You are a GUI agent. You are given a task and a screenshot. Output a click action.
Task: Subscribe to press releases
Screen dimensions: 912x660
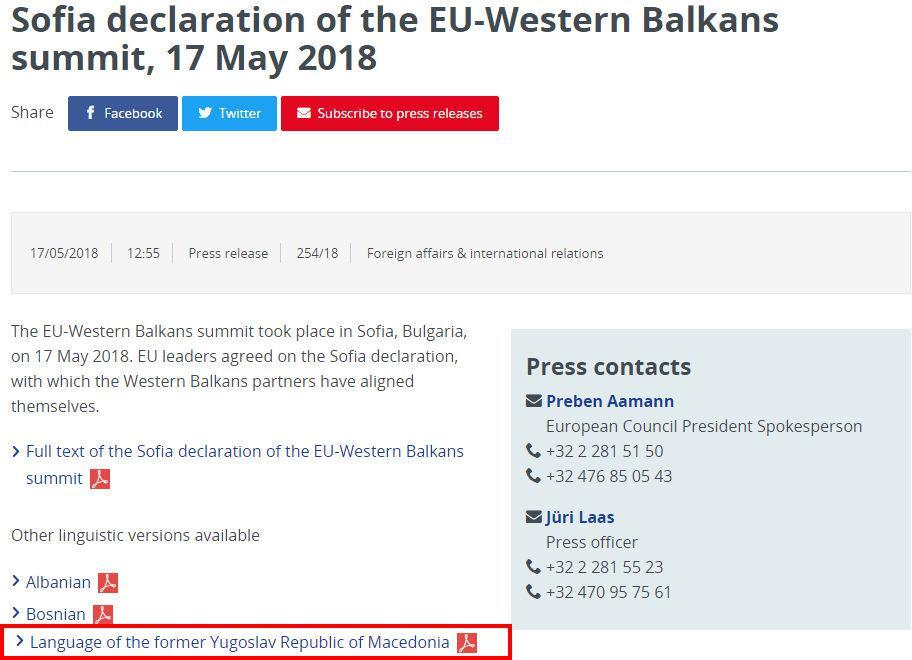point(389,114)
